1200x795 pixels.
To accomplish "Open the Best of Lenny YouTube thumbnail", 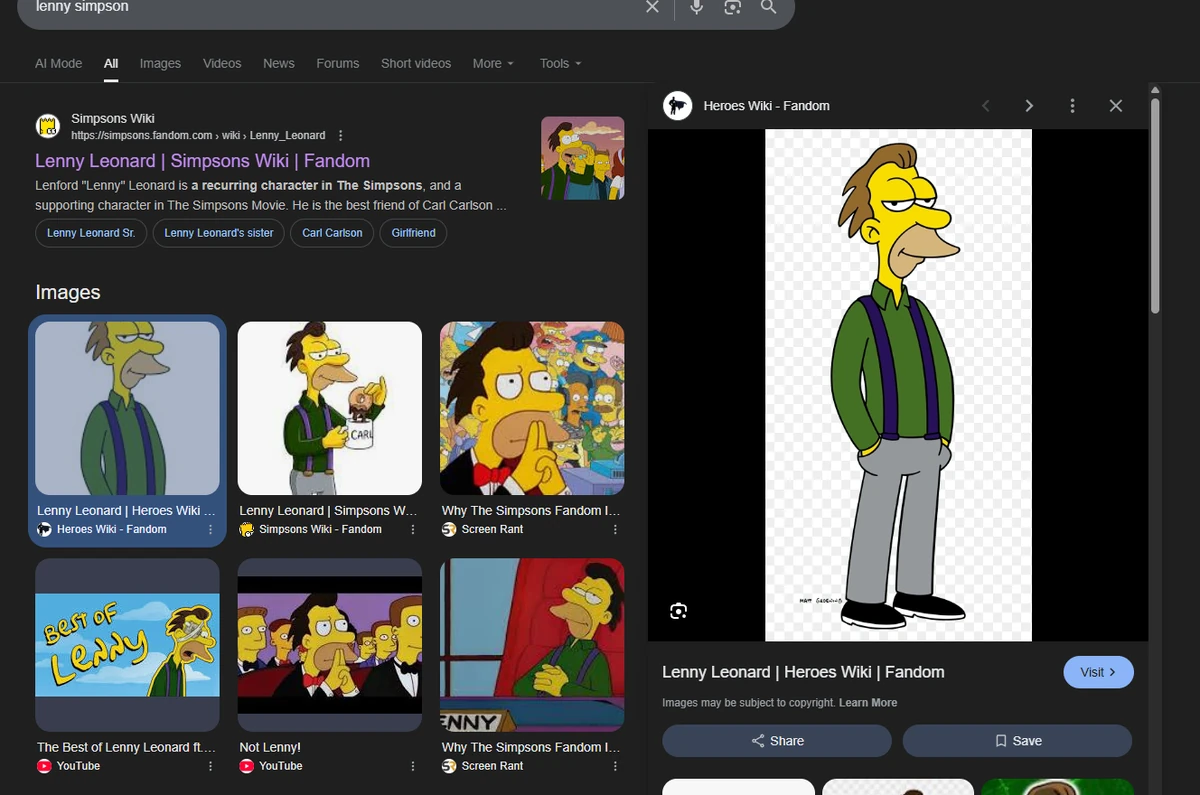I will [x=127, y=644].
